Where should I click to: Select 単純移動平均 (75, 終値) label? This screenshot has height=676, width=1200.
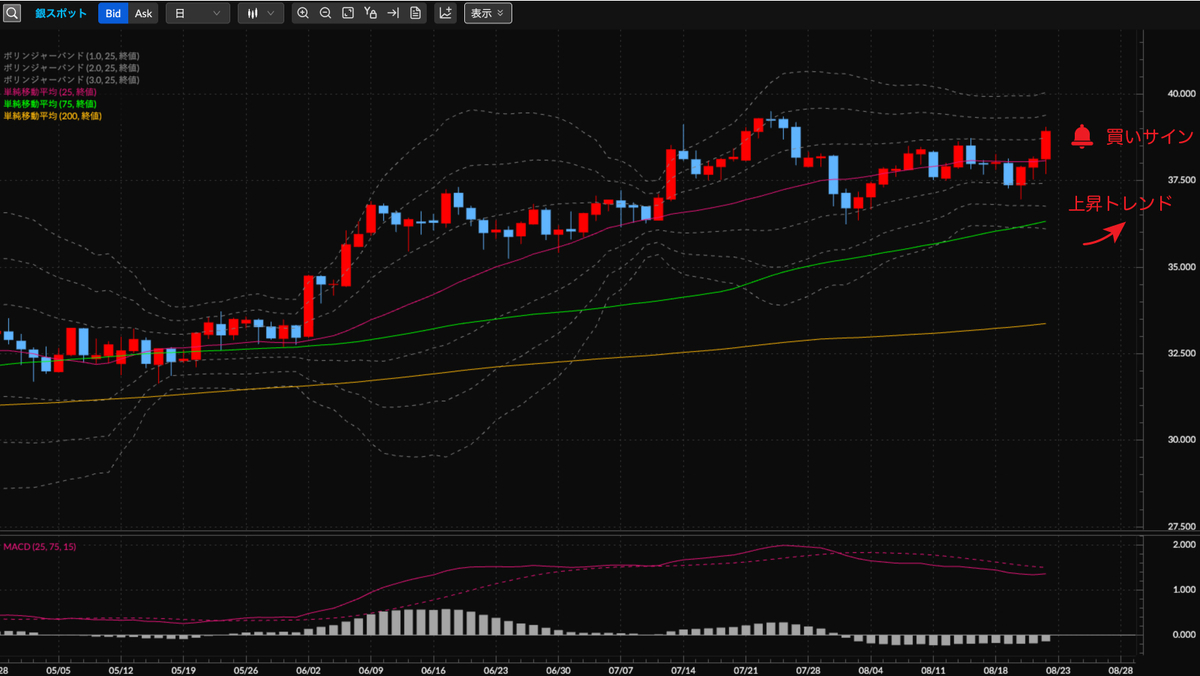coord(50,104)
